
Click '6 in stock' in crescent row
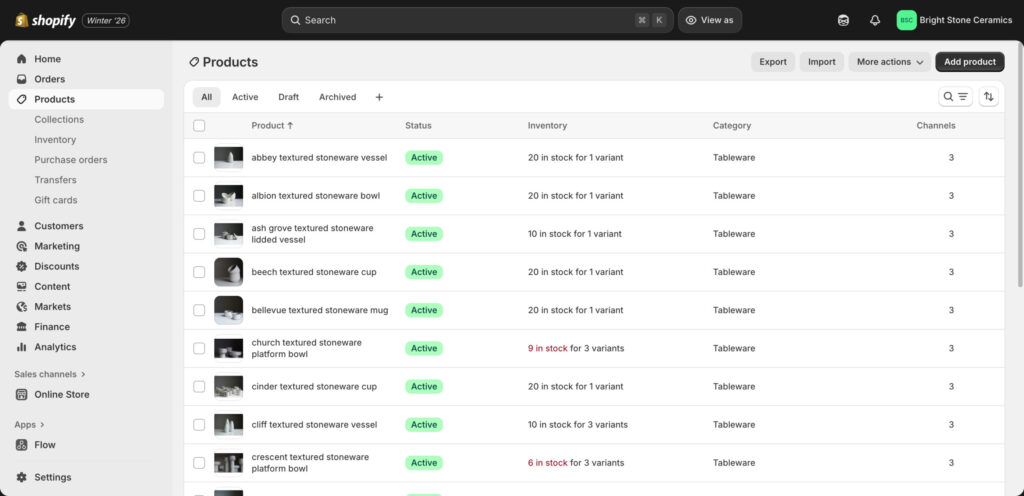[548, 463]
